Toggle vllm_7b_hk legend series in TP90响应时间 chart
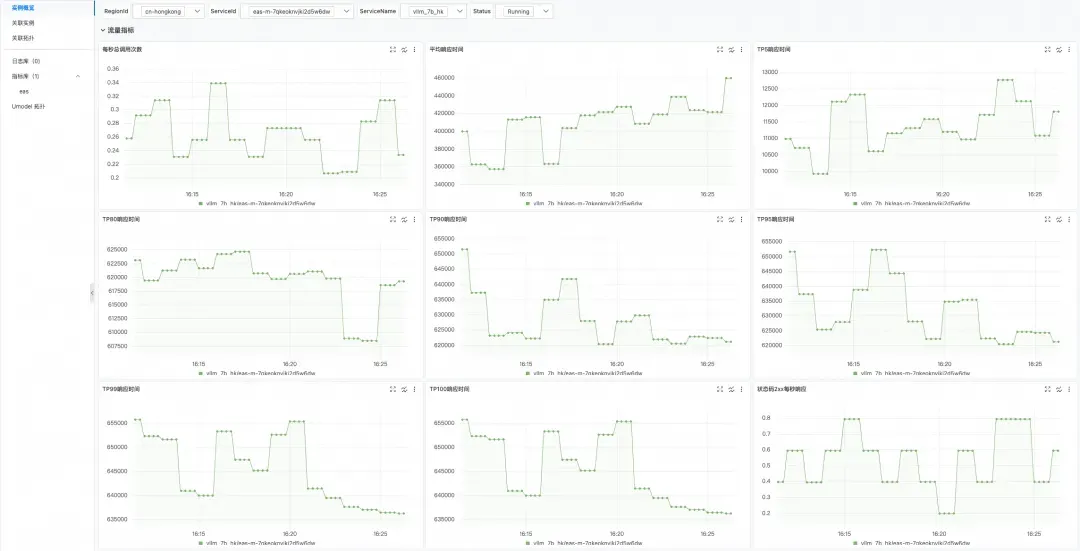The width and height of the screenshot is (1080, 551). pyautogui.click(x=584, y=373)
